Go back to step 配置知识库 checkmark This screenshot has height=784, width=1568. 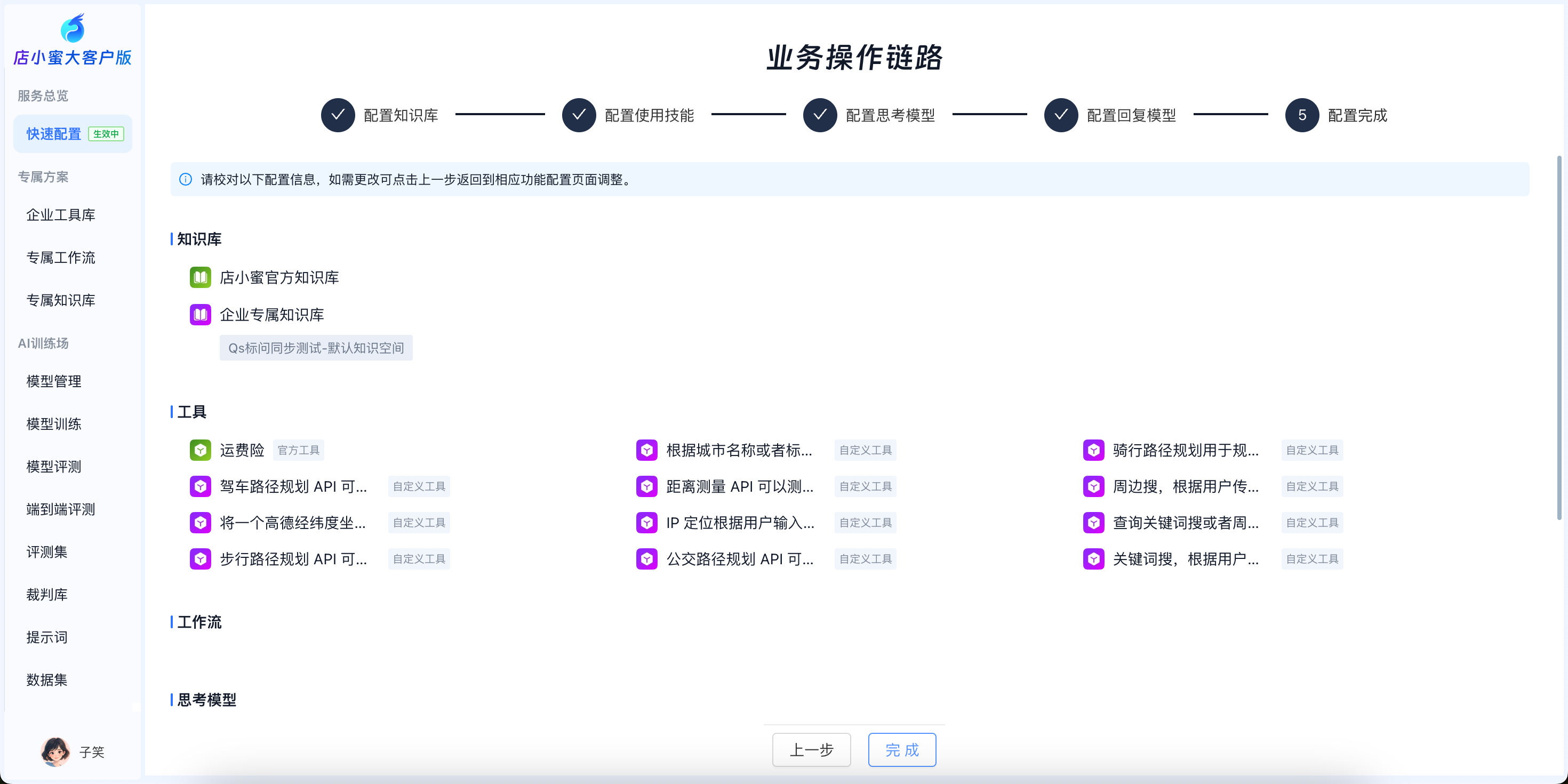338,115
